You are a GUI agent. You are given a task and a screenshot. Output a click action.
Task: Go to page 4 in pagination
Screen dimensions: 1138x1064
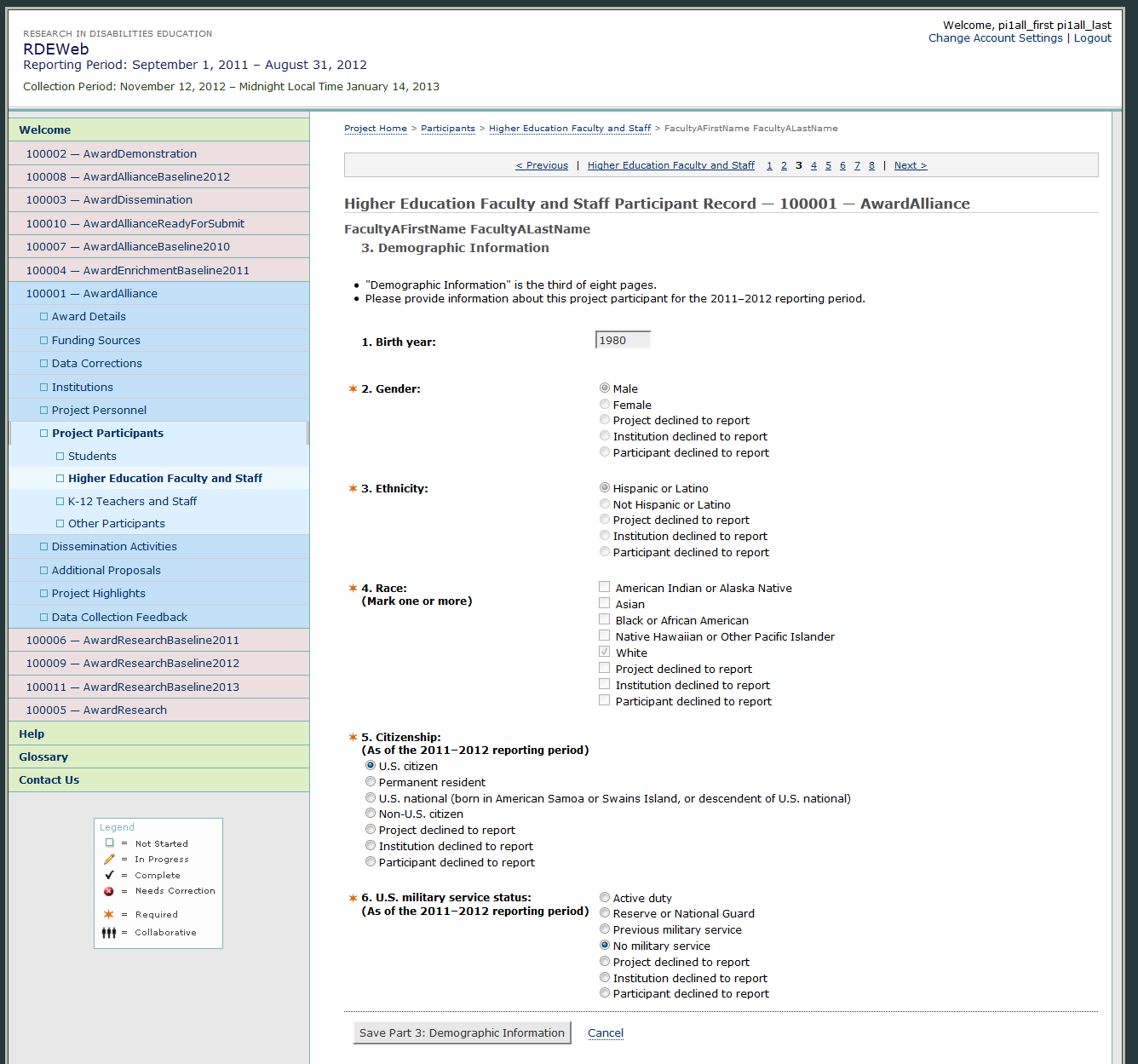coord(813,166)
